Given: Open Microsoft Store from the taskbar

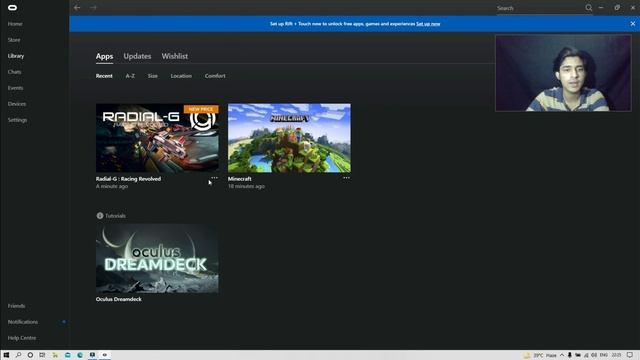Looking at the screenshot, I should (67, 355).
